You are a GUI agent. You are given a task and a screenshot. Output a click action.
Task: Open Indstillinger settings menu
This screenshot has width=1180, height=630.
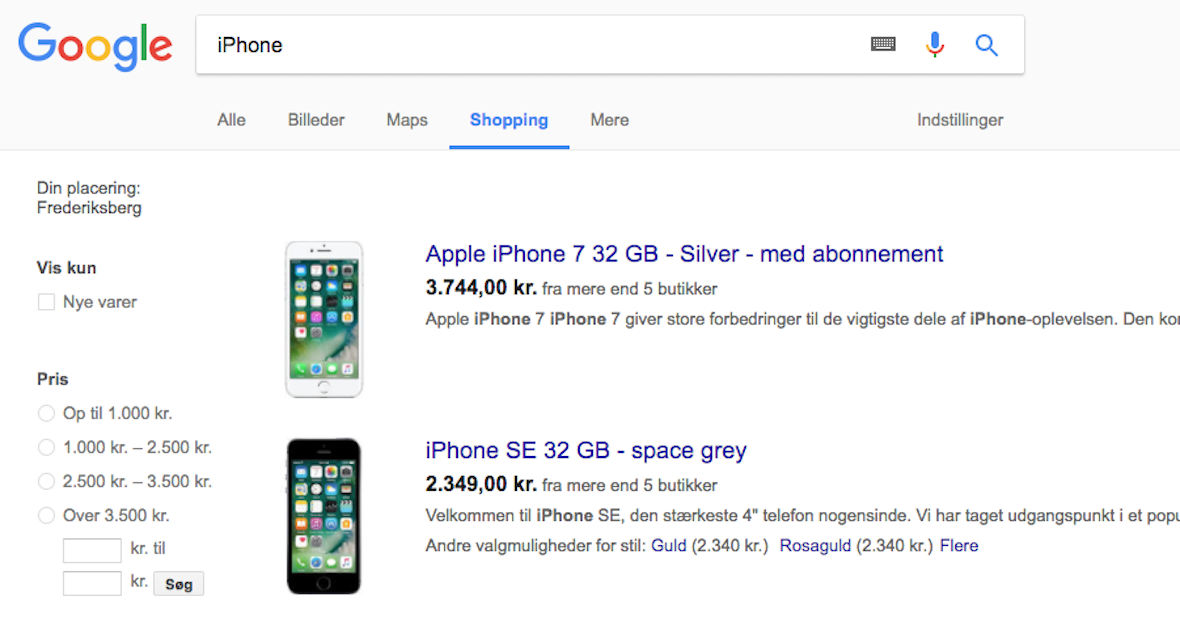click(960, 120)
